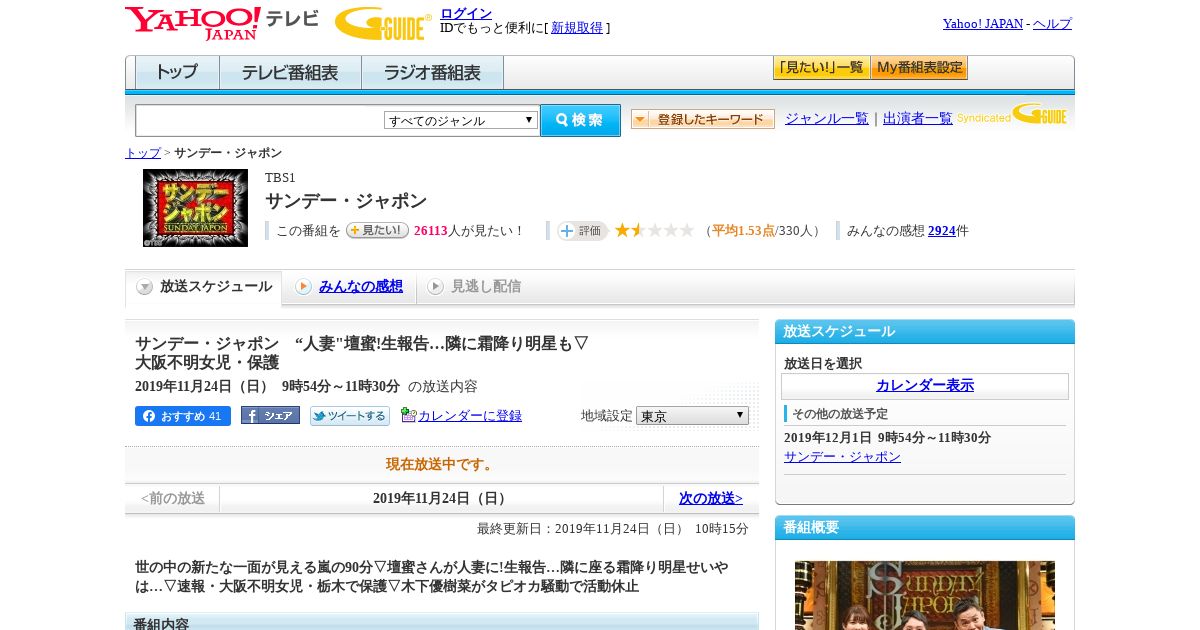
Task: Click the 検索 search button
Action: 580,120
